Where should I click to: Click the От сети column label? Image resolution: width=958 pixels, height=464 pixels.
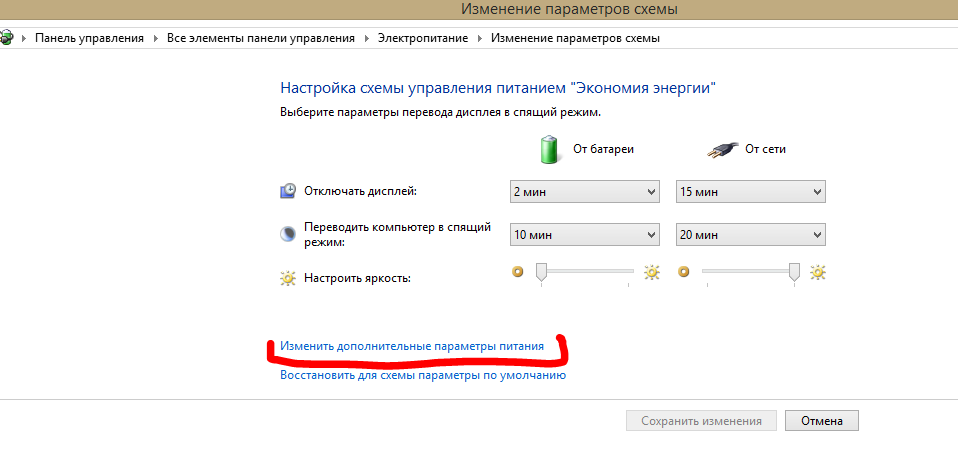pos(765,149)
